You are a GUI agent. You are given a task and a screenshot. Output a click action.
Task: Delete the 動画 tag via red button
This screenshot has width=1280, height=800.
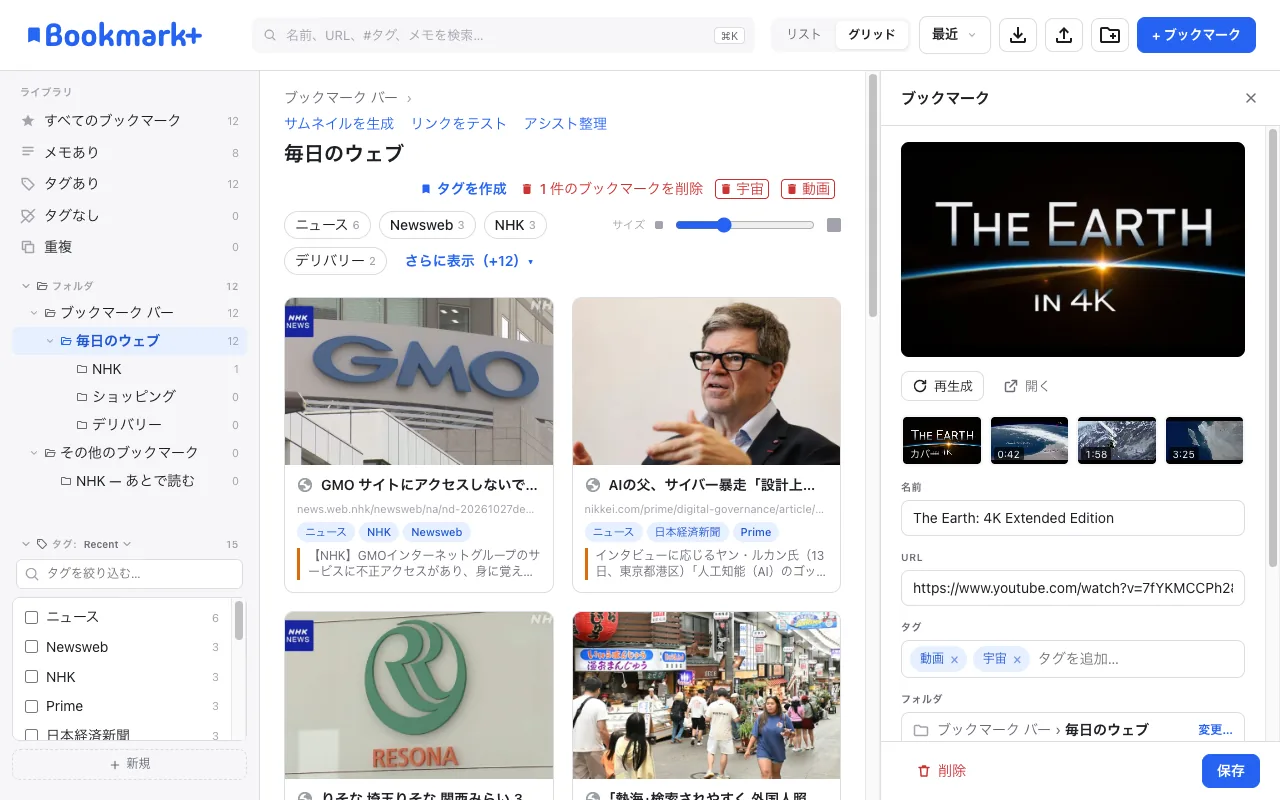coord(808,189)
